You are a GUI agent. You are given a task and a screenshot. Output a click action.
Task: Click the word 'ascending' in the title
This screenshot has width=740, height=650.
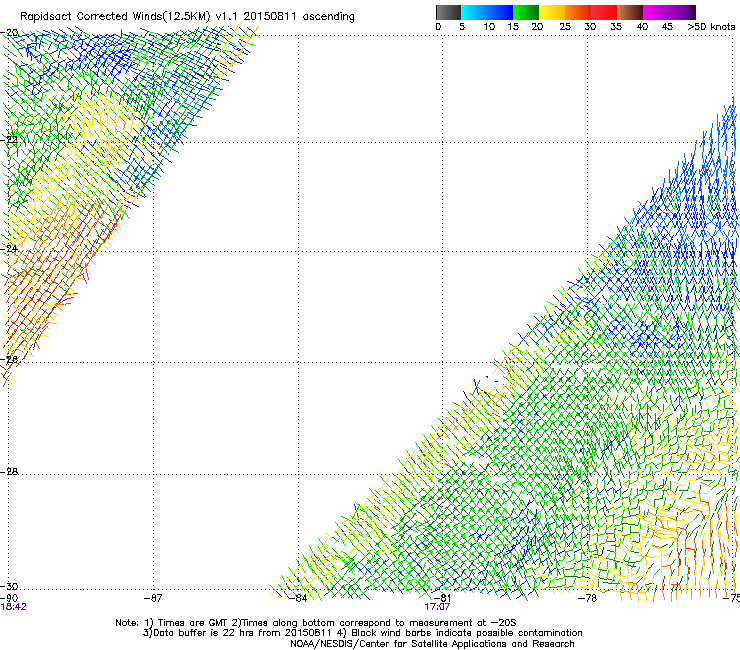(328, 17)
